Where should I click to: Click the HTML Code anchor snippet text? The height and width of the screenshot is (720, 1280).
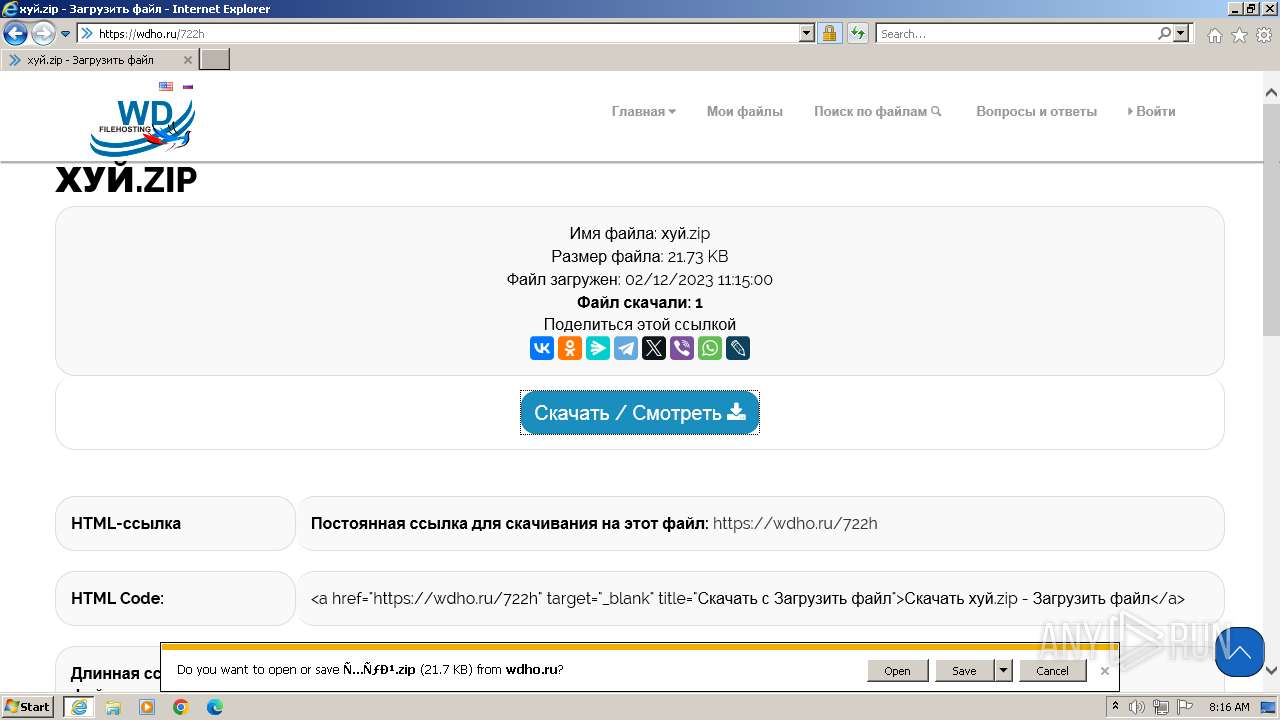pos(748,599)
